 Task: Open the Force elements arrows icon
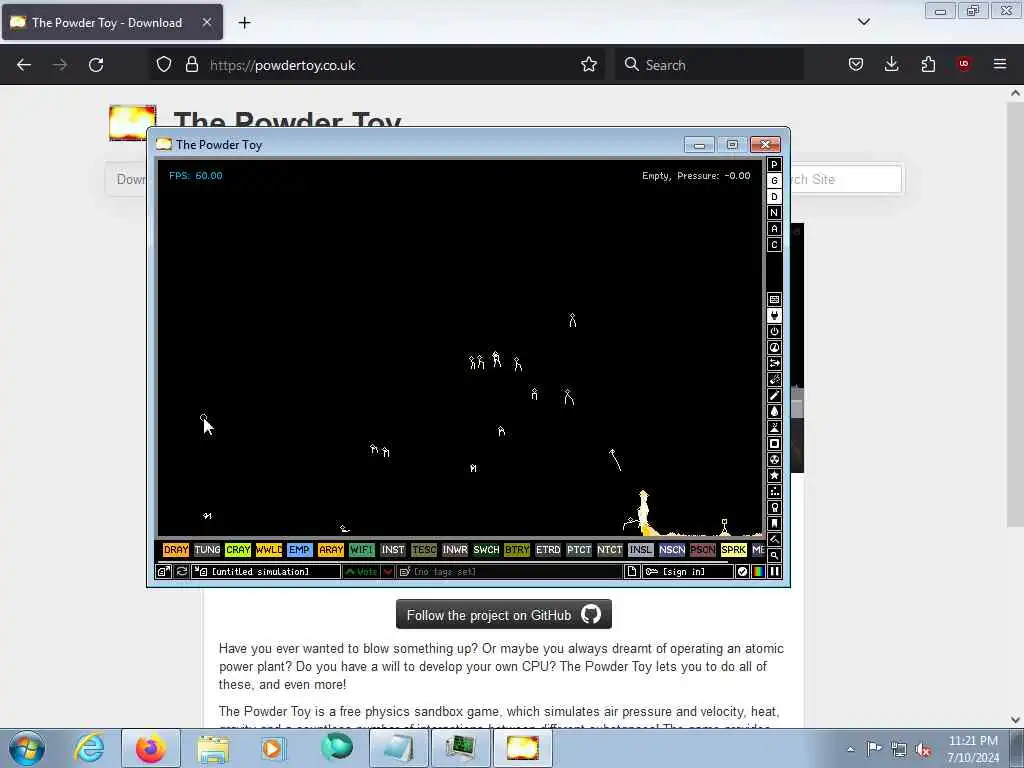(x=774, y=363)
